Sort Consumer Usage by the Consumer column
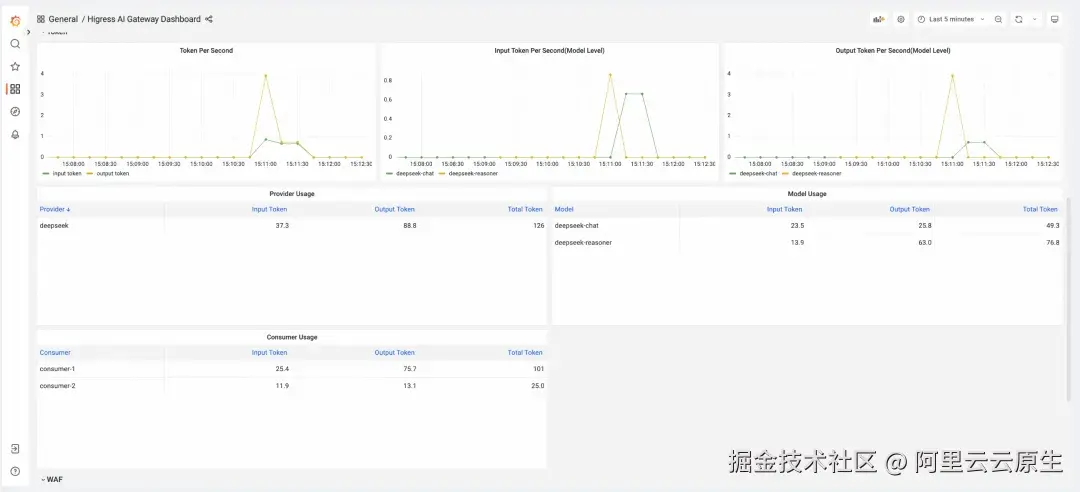The height and width of the screenshot is (492, 1080). tap(55, 352)
